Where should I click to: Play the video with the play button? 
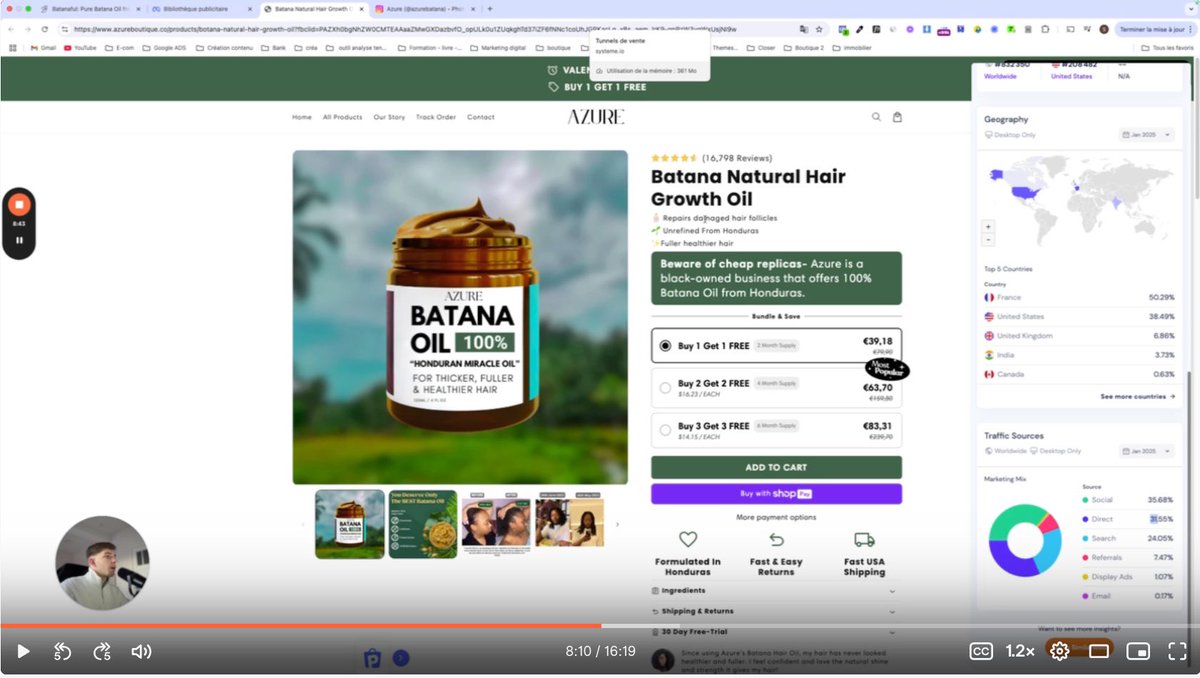[23, 651]
